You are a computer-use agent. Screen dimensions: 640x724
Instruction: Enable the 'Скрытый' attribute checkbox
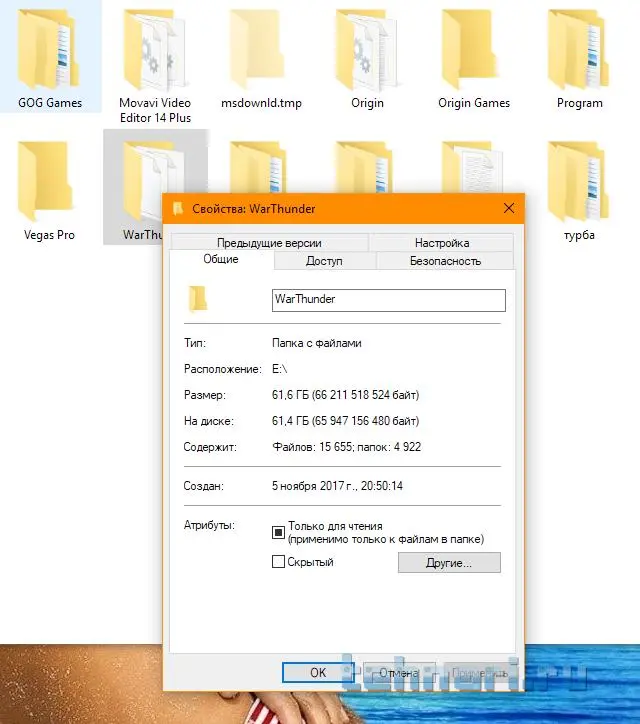(x=278, y=562)
